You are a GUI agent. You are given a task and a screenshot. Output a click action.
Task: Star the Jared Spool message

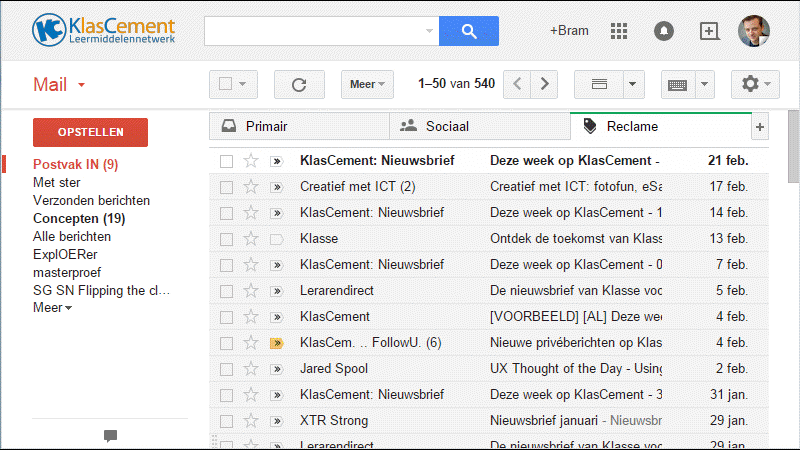[x=251, y=369]
